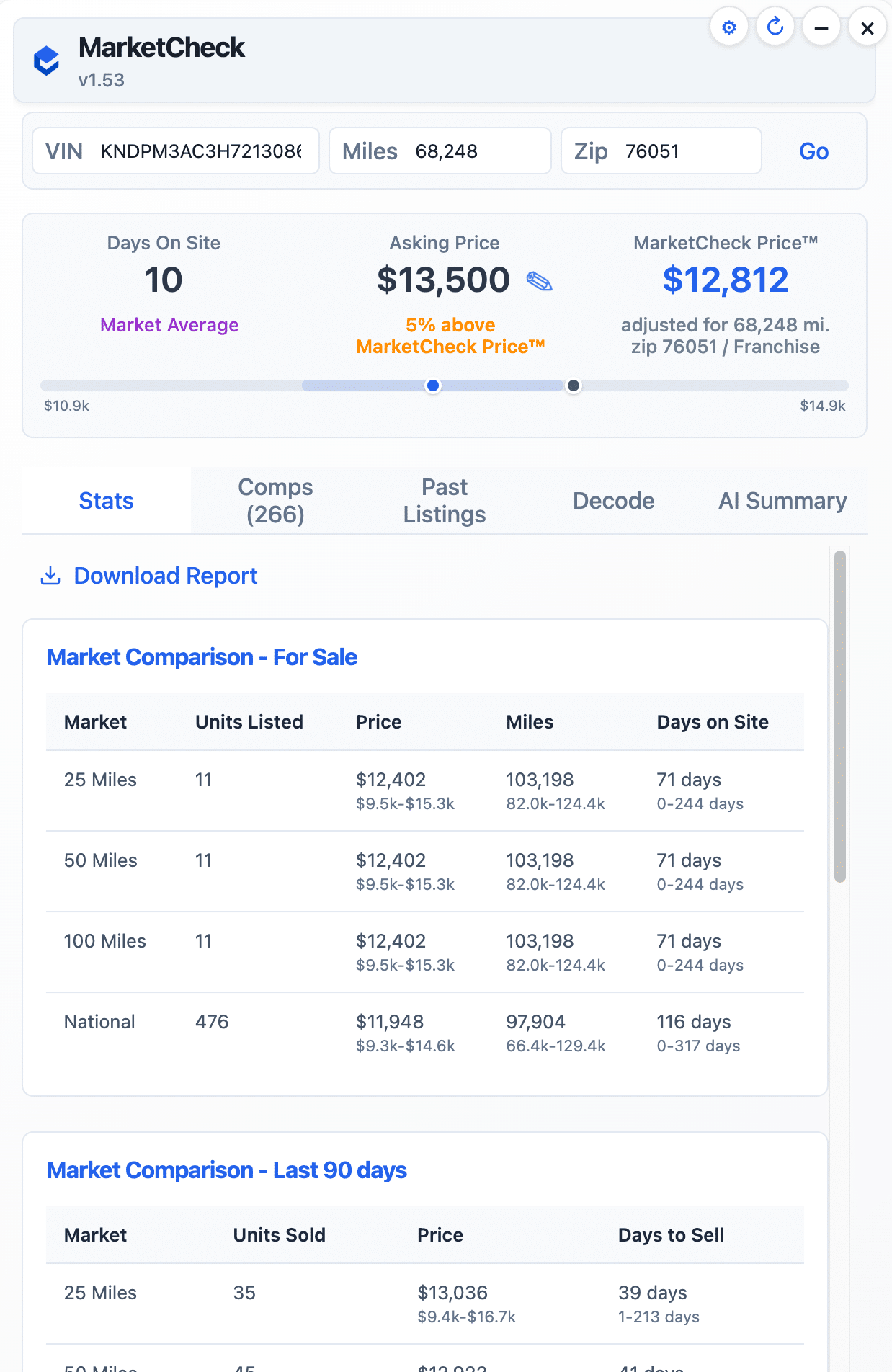Focus the Miles input field
Viewport: 892px width, 1372px height.
pos(440,151)
